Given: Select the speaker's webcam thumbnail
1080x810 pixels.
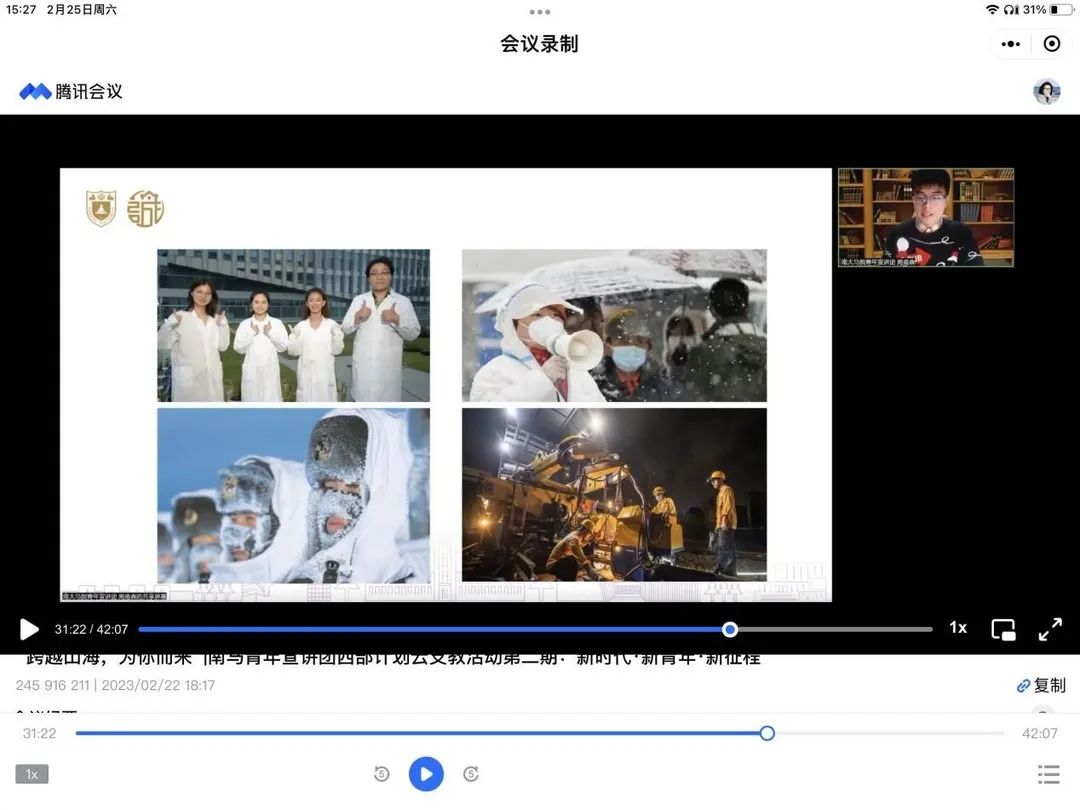Looking at the screenshot, I should pyautogui.click(x=926, y=217).
